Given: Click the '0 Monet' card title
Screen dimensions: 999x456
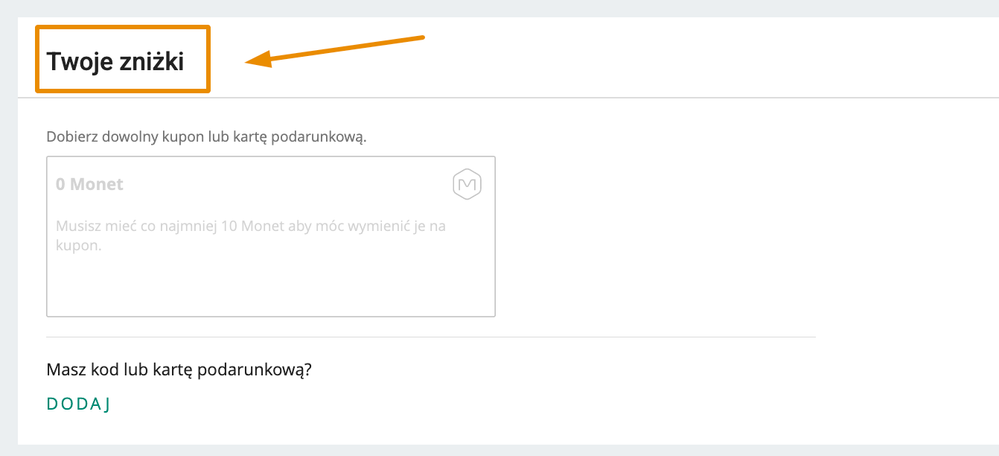Looking at the screenshot, I should coord(90,185).
